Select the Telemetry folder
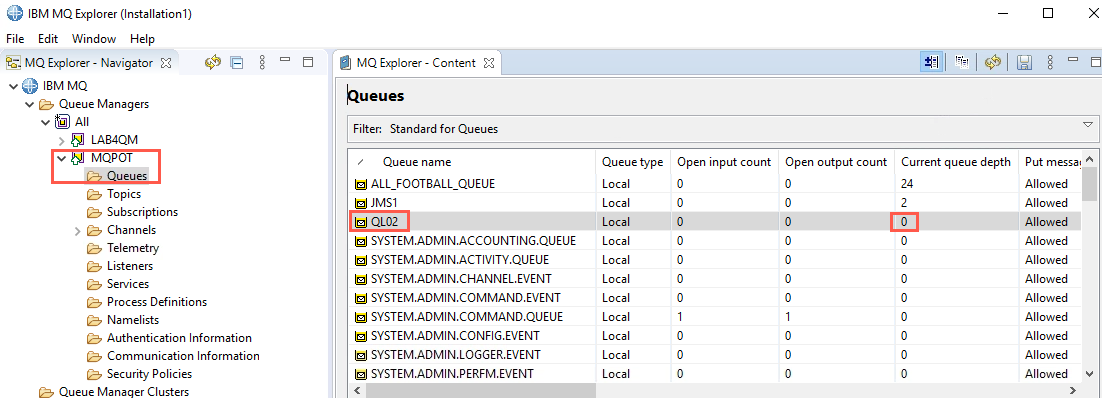The height and width of the screenshot is (398, 1102). (x=133, y=248)
